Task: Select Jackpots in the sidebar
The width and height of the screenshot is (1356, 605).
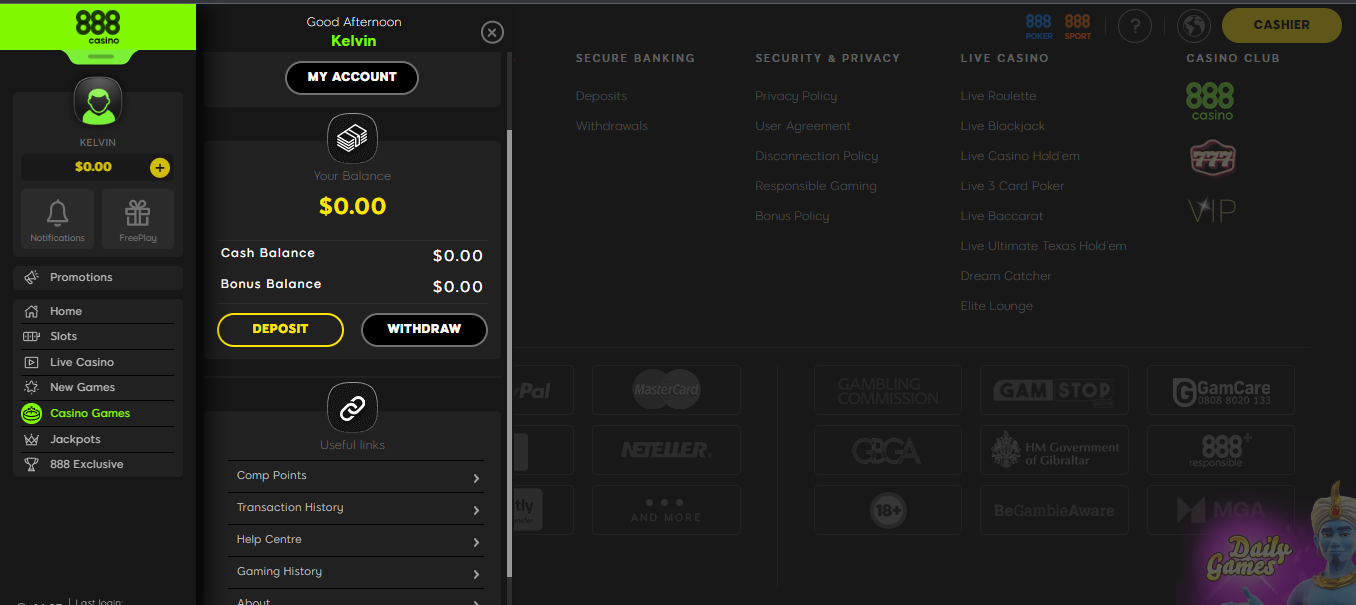Action: [98, 439]
